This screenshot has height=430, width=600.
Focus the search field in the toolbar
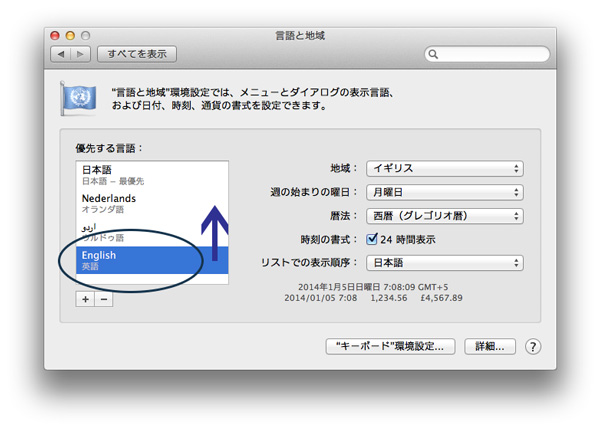coord(487,54)
